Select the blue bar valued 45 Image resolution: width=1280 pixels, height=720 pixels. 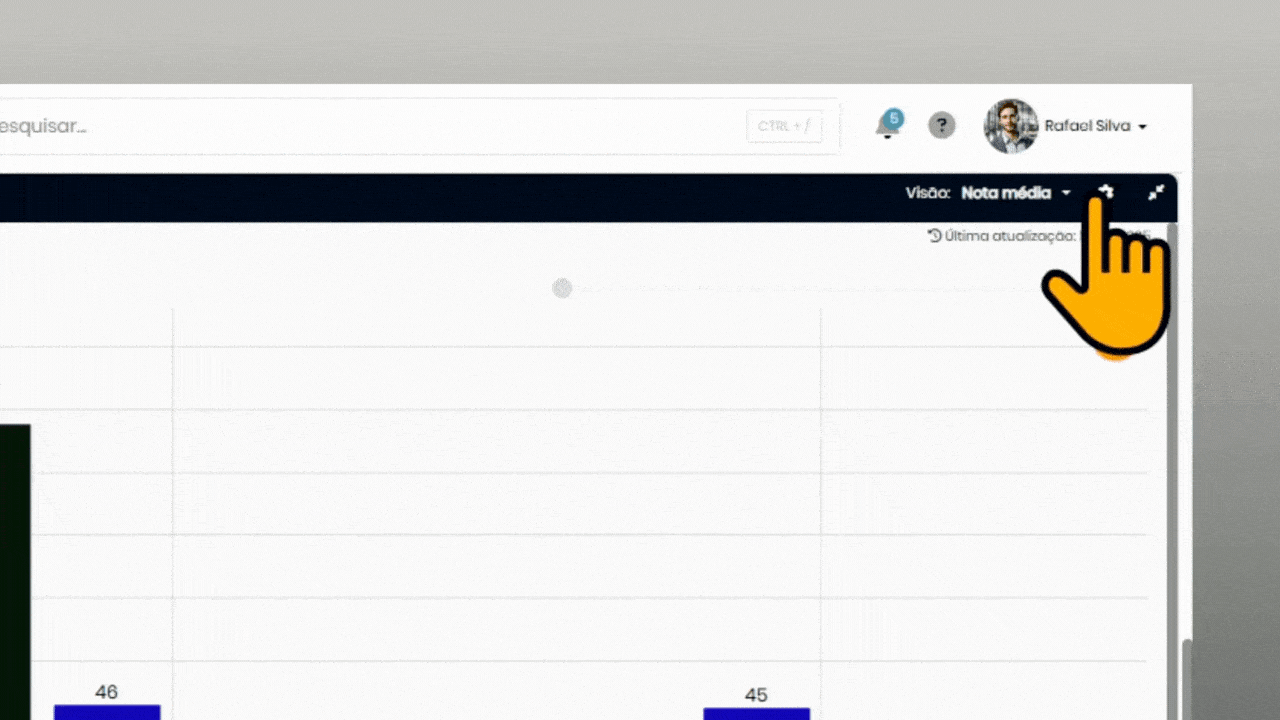coord(756,713)
